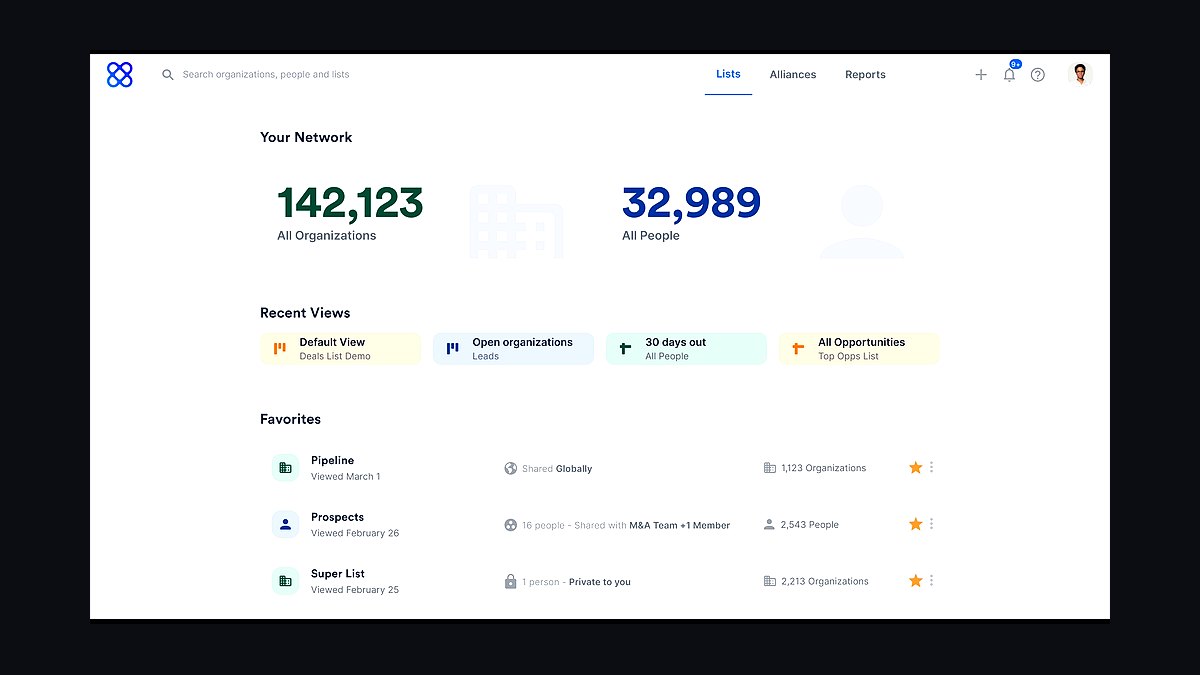Click the orange signpost icon on All Opportunities
Screen dimensions: 1200x675
click(798, 349)
